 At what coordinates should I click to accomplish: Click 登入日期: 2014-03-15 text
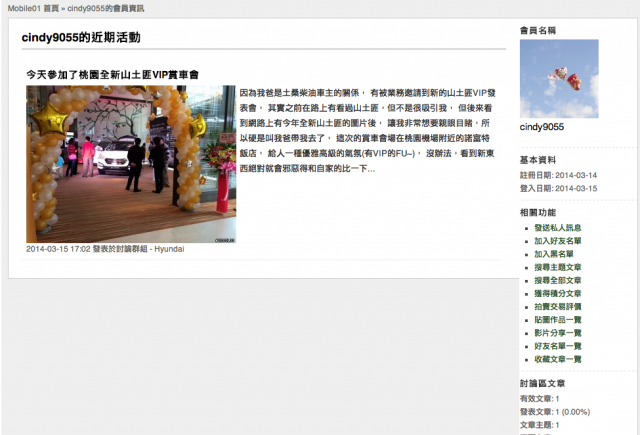point(558,188)
